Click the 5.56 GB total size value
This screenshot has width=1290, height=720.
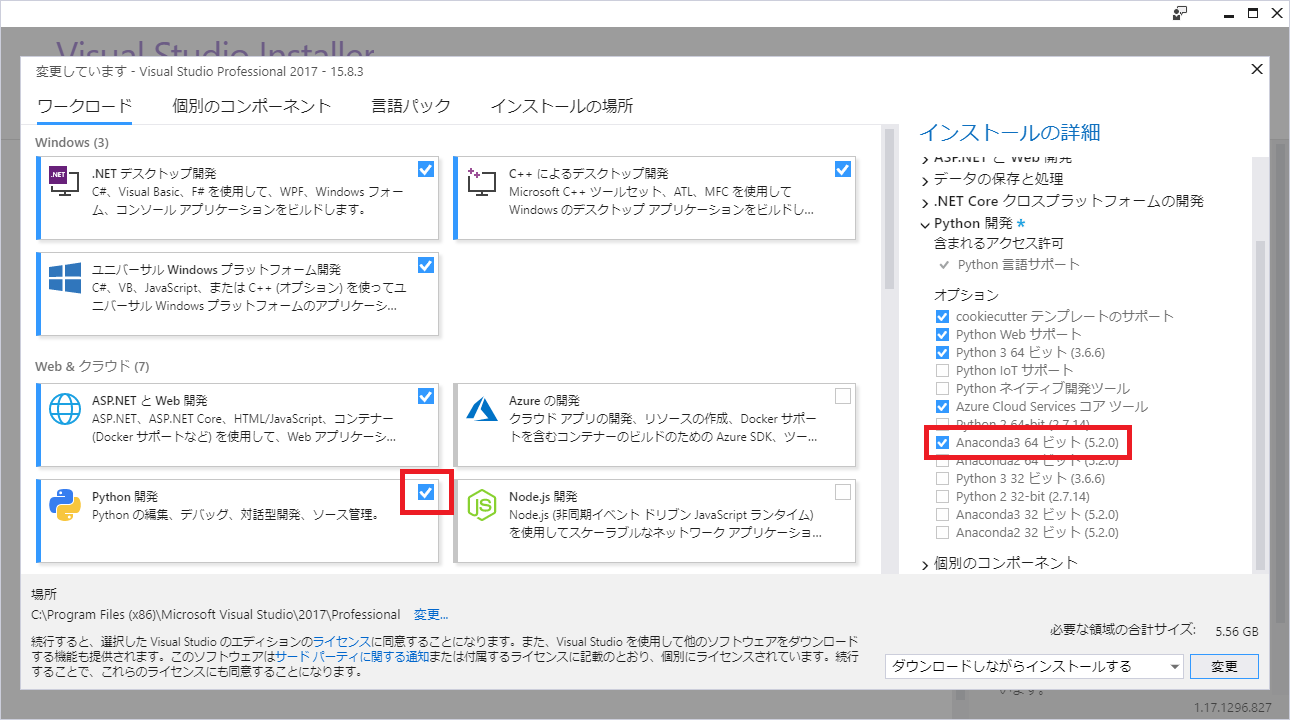(1236, 632)
